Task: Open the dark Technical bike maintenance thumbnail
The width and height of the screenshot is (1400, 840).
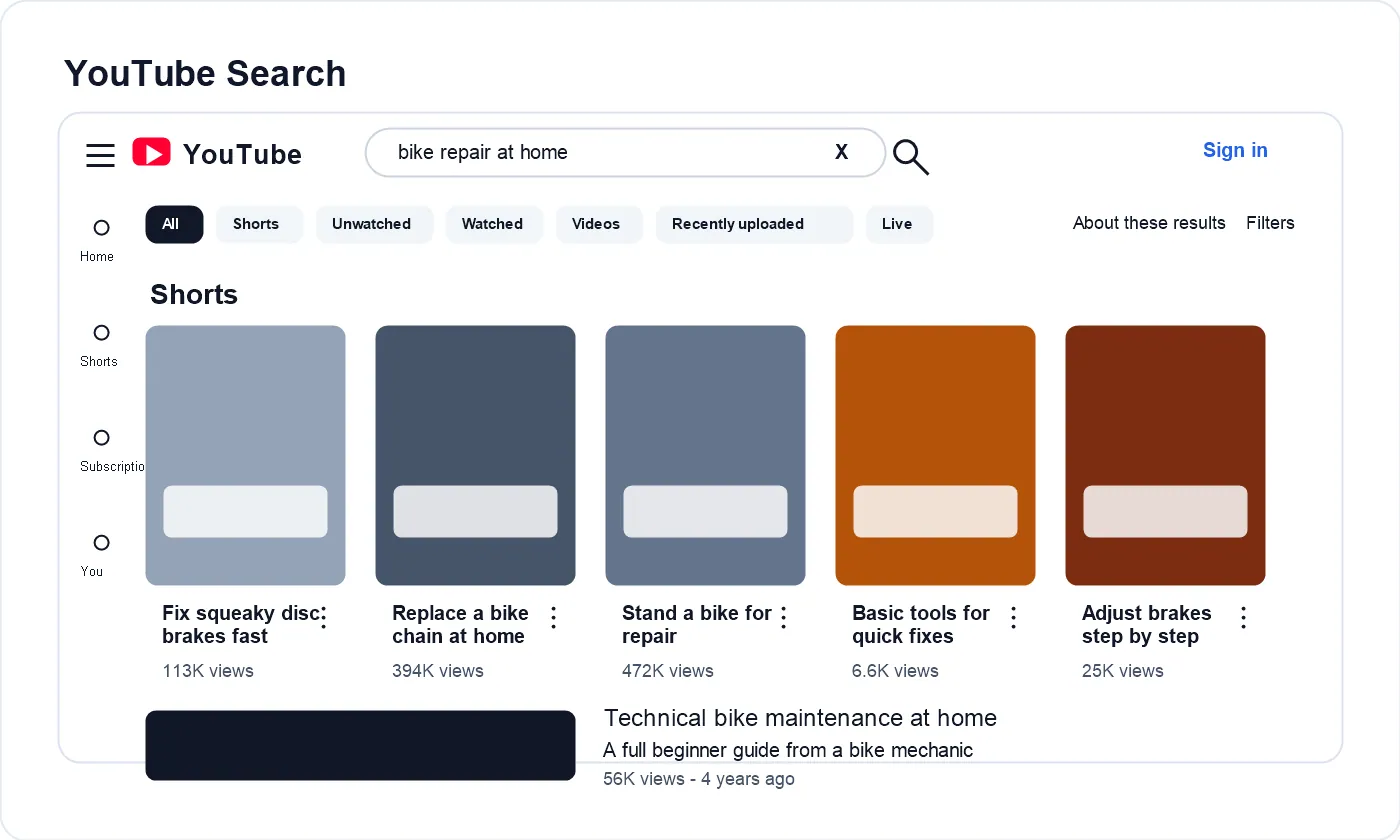Action: coord(360,745)
